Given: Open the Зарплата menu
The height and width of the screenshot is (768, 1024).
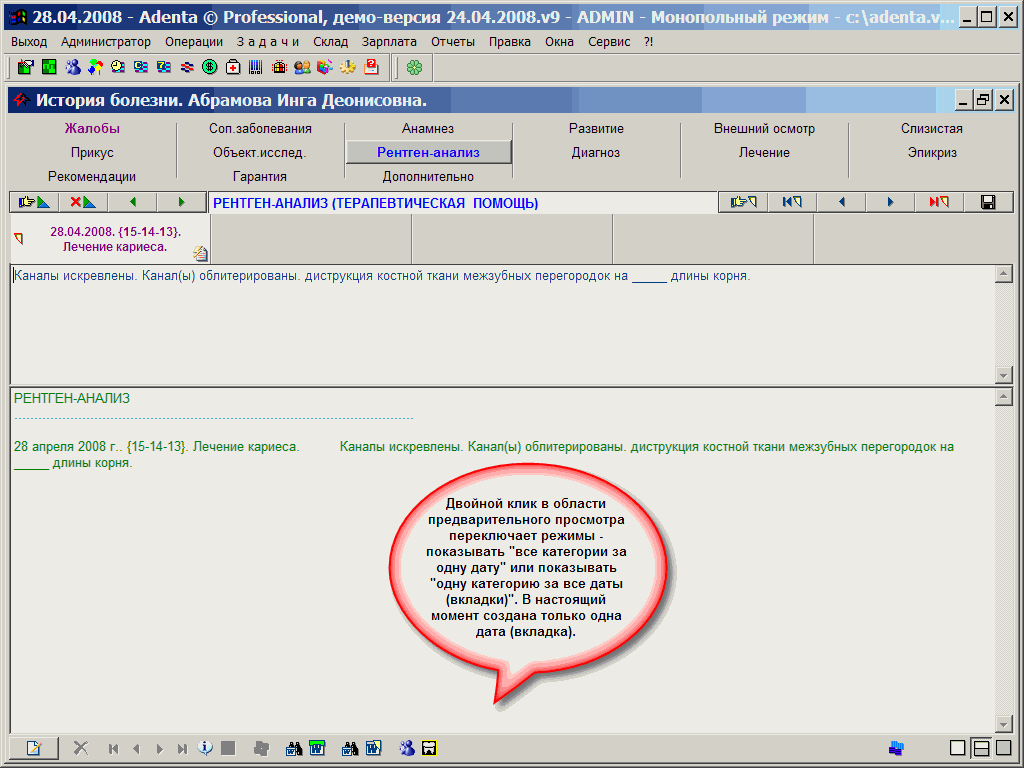Looking at the screenshot, I should 390,42.
